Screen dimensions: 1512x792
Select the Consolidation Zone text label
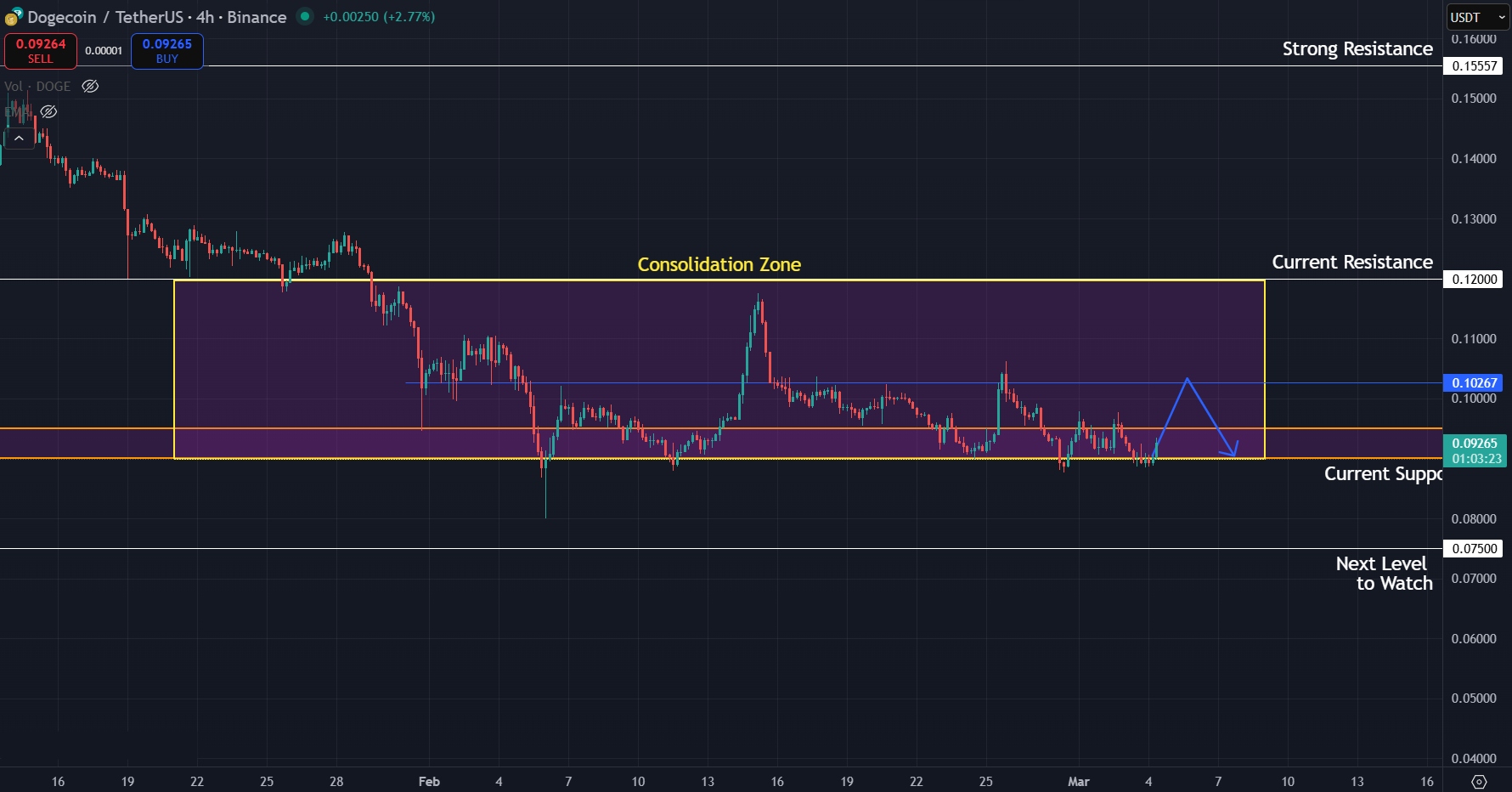click(719, 264)
